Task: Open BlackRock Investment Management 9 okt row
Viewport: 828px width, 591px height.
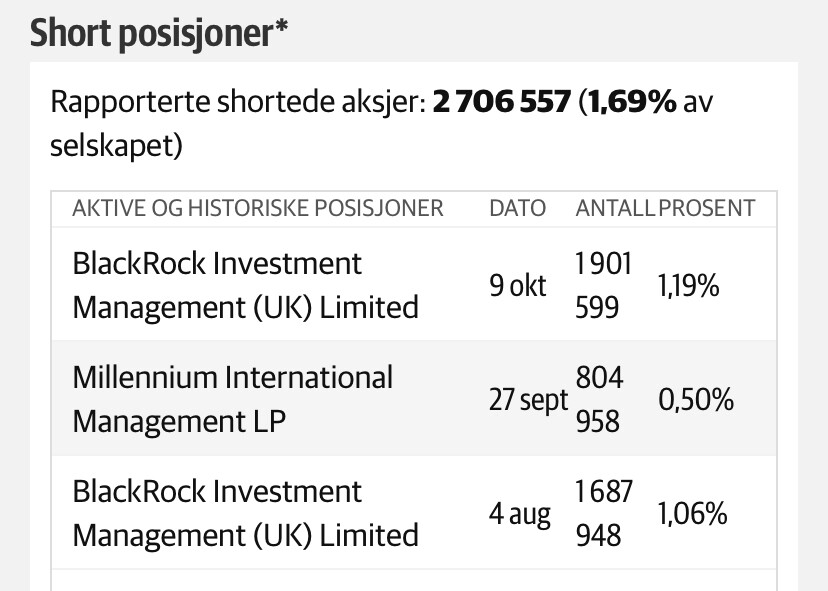Action: pyautogui.click(x=414, y=285)
